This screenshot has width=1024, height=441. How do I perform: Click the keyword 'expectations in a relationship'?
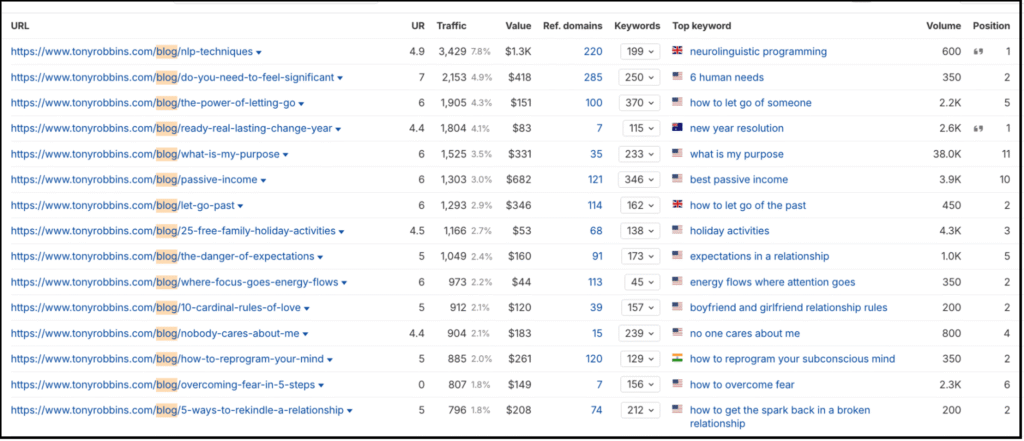coord(760,257)
